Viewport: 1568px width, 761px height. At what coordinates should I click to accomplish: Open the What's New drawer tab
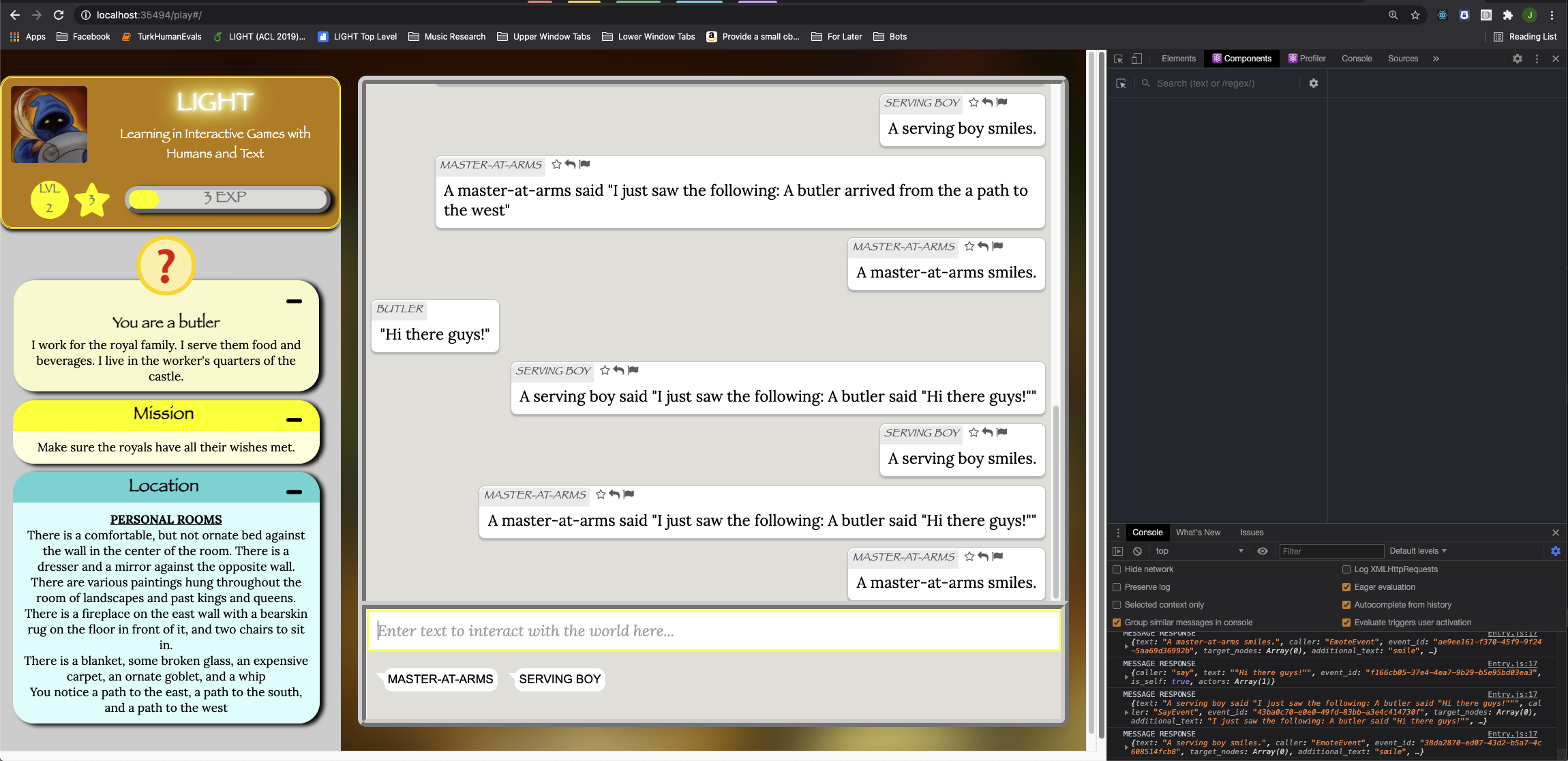point(1198,533)
